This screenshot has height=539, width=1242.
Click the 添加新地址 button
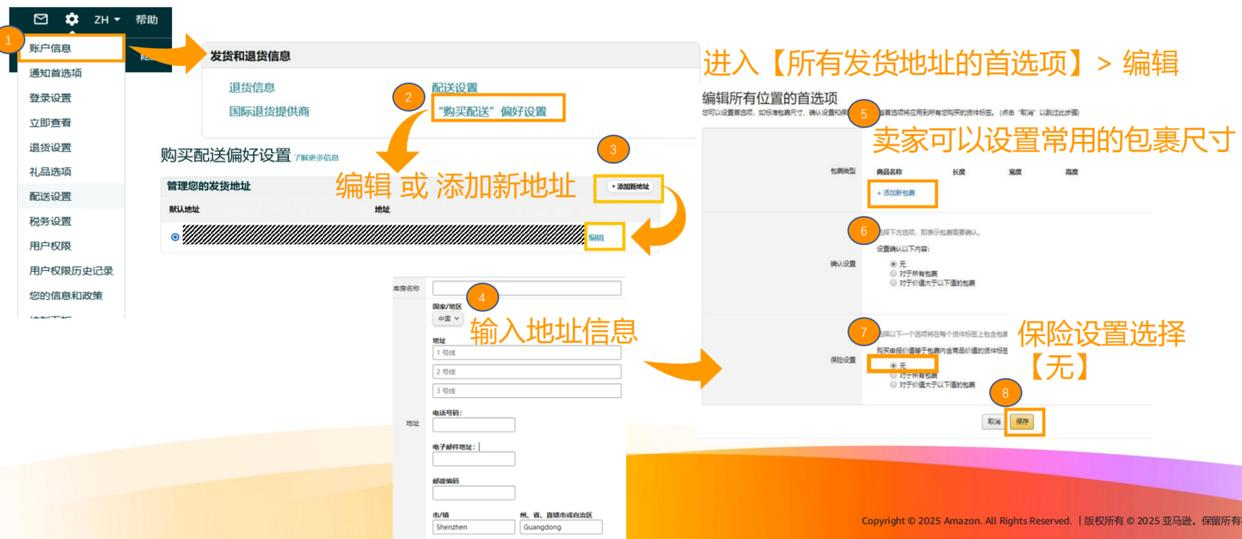pyautogui.click(x=630, y=187)
